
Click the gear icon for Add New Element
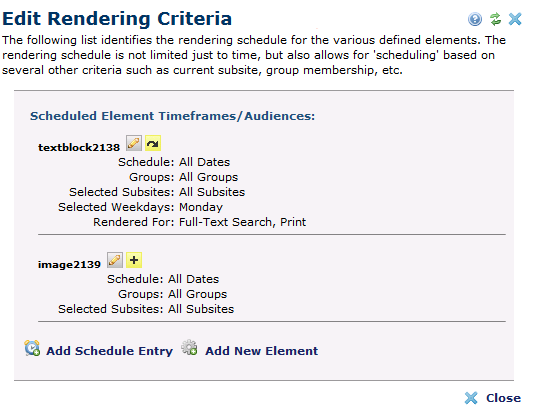pos(189,347)
